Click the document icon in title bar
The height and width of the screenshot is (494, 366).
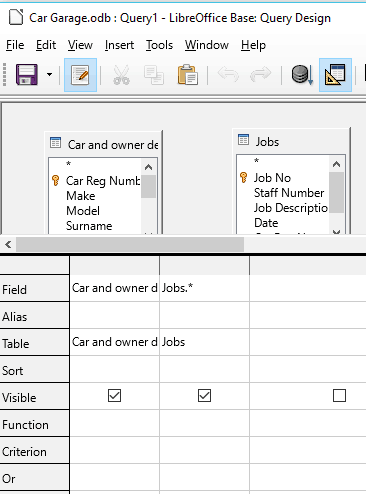[x=16, y=17]
